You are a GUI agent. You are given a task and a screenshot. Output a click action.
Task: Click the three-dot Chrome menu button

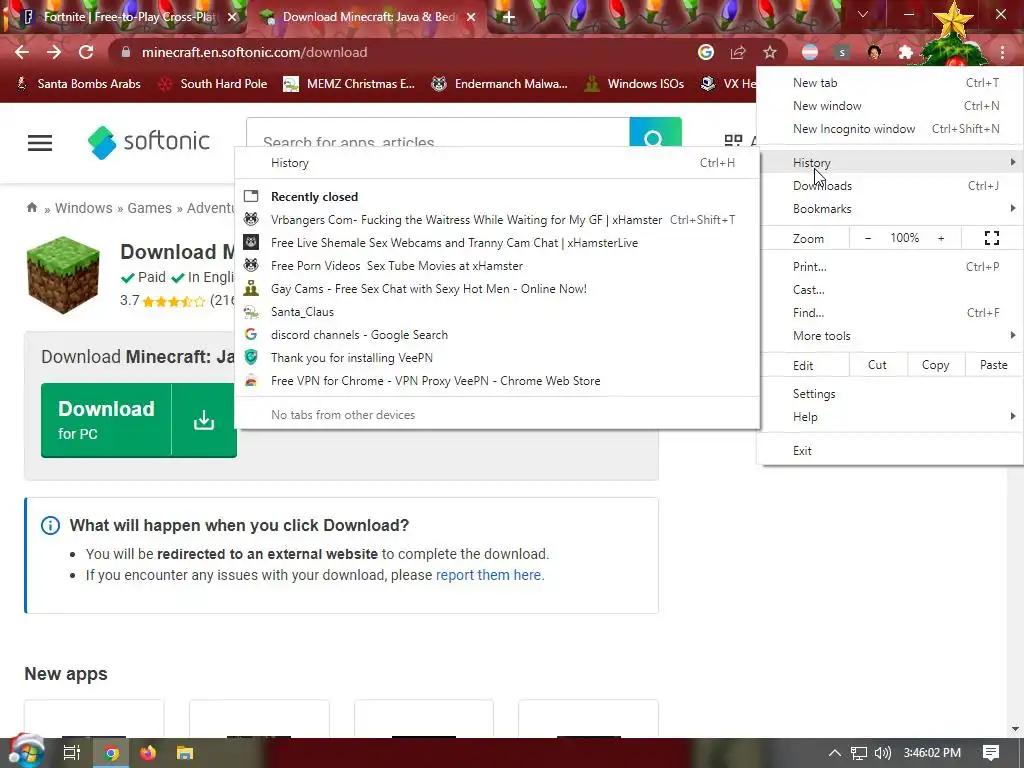click(1002, 52)
